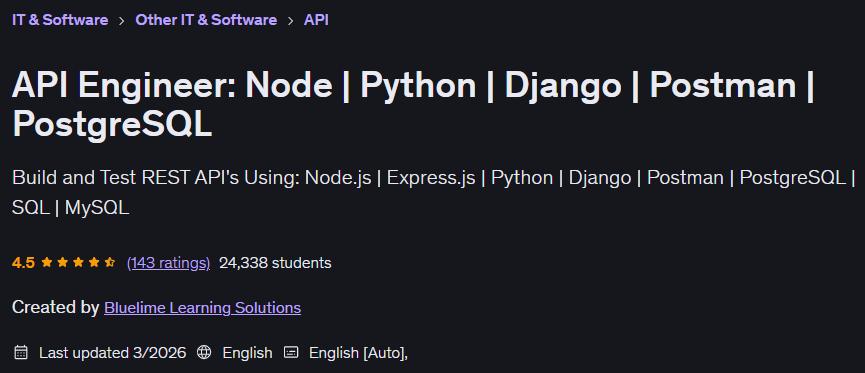The image size is (865, 373).
Task: Open the 143 ratings link
Action: pos(168,263)
